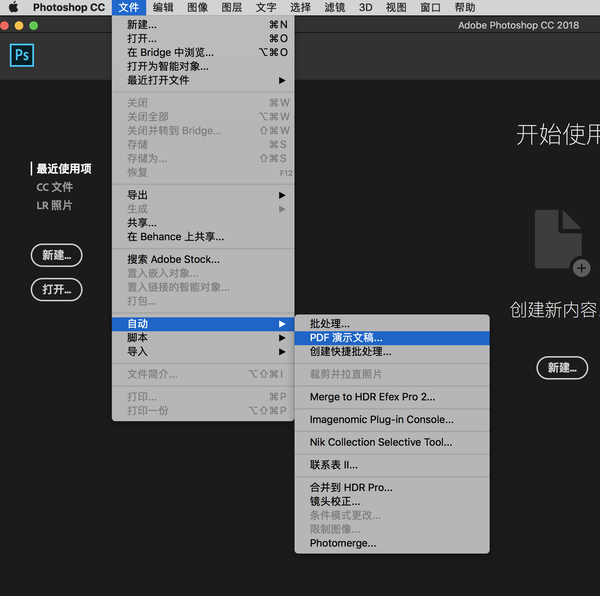Click the 新建... button in the left sidebar
This screenshot has width=600, height=596.
pyautogui.click(x=56, y=255)
